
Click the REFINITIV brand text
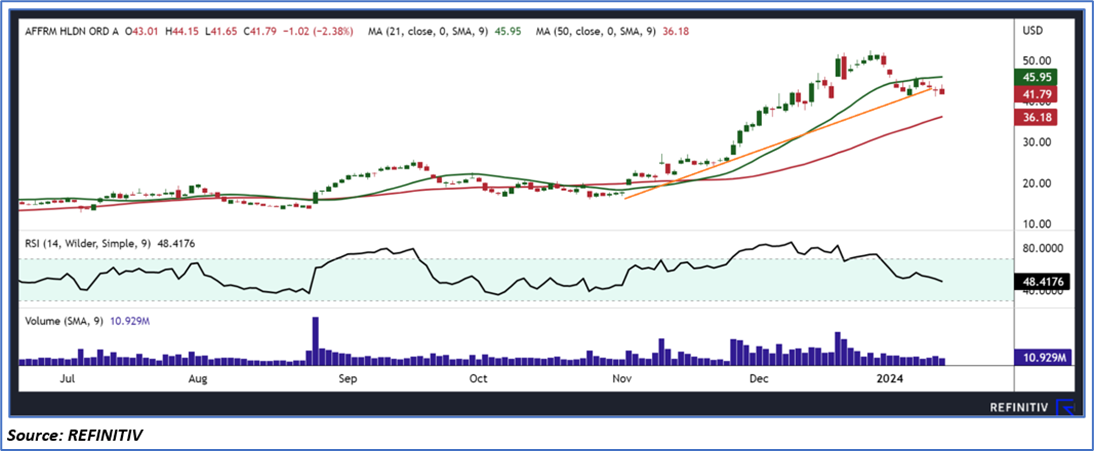click(x=1019, y=408)
